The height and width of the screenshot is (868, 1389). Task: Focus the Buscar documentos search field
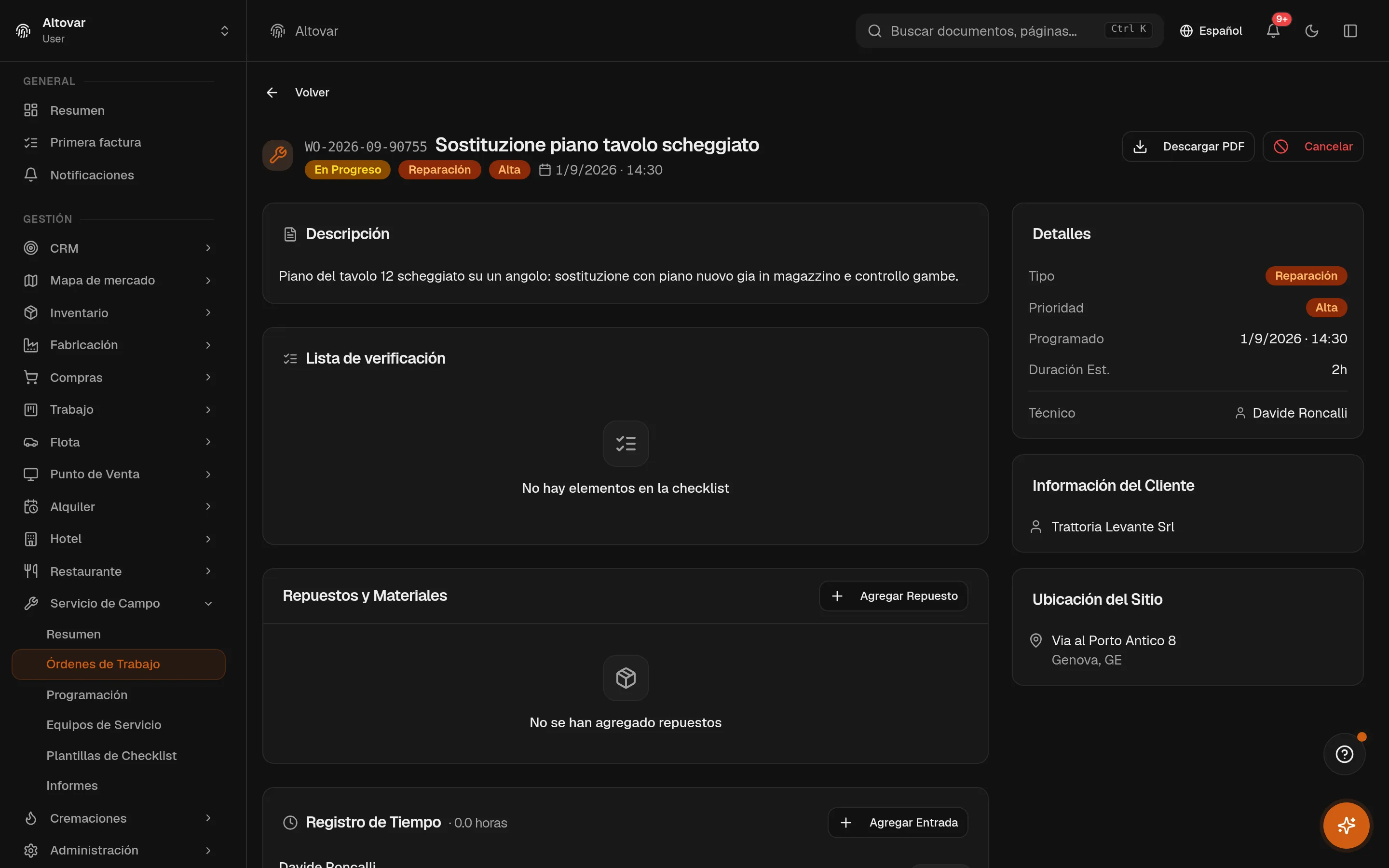pos(1009,31)
